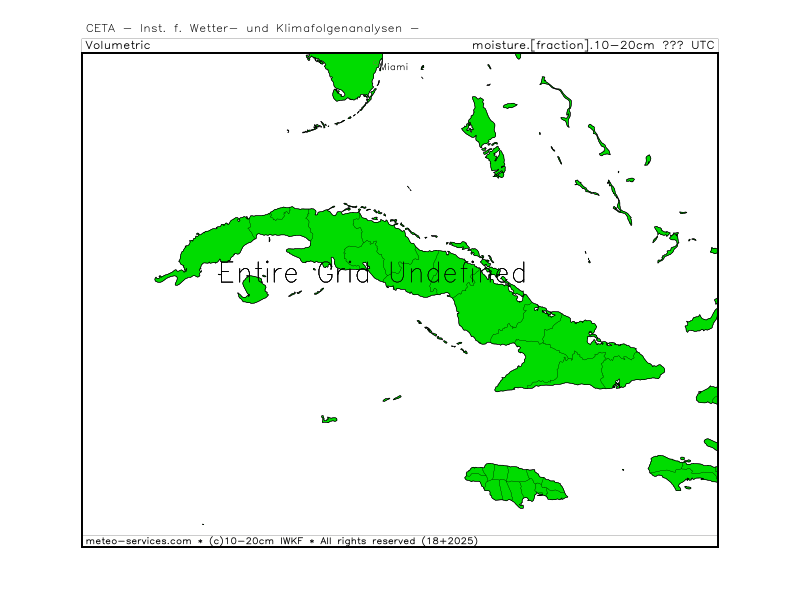
Task: Click the "Volumetric" label in the header
Action: (118, 45)
